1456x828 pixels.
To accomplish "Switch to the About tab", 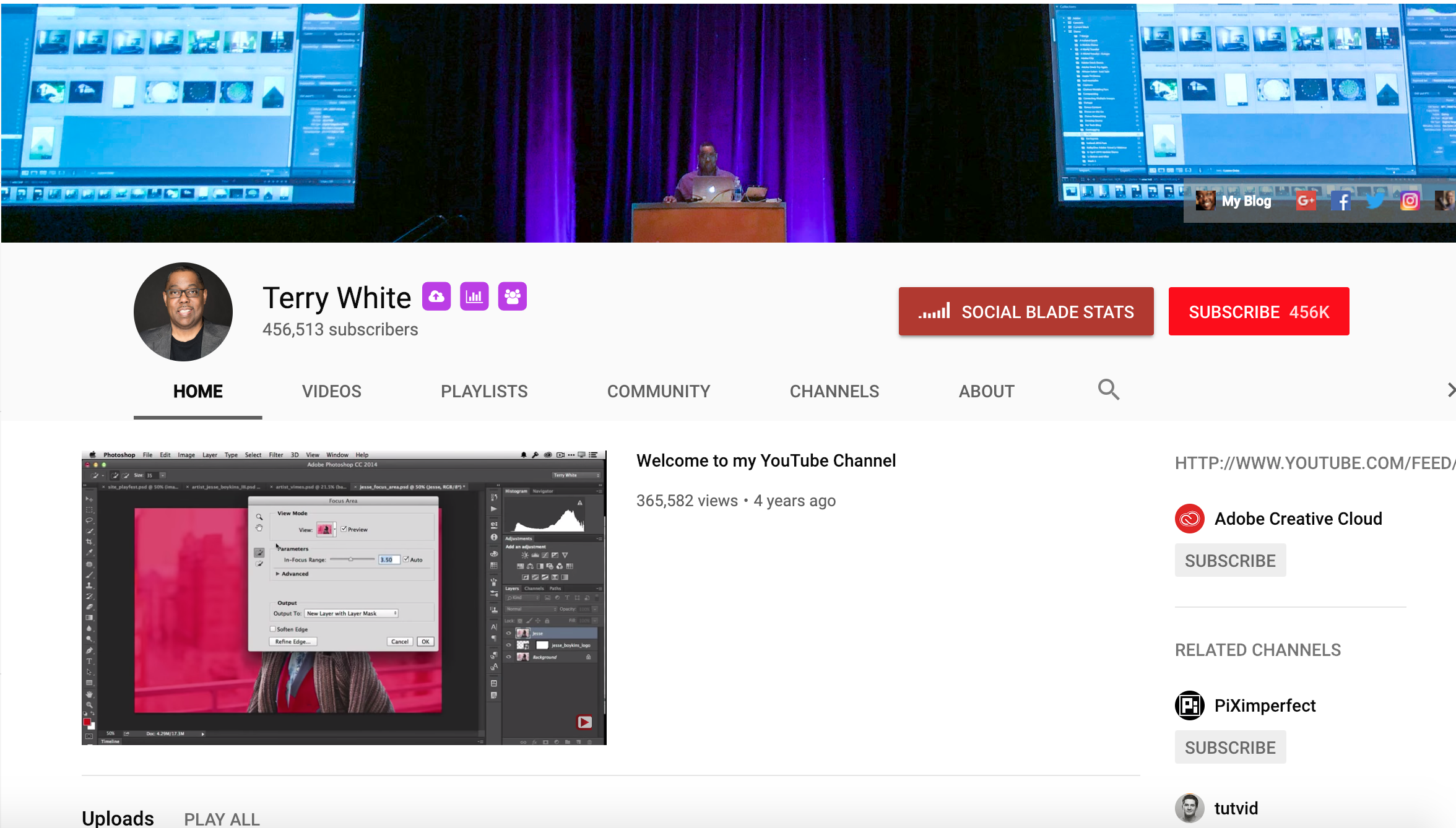I will tap(987, 391).
